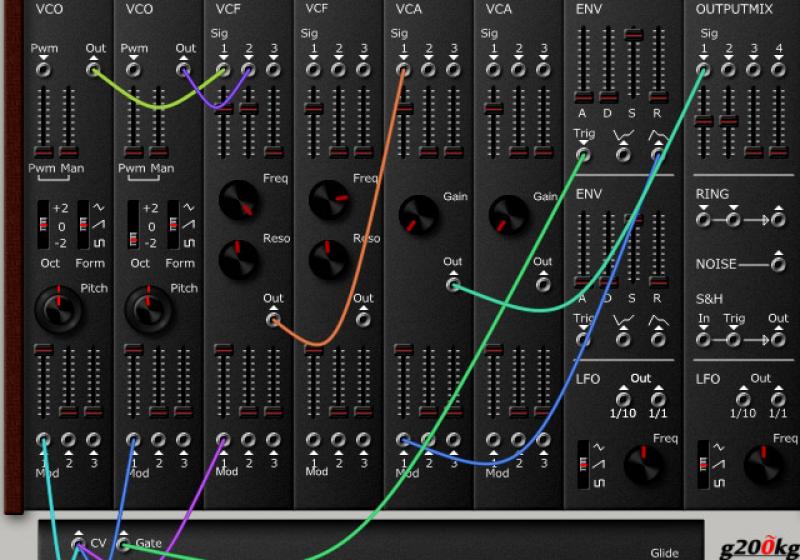Image resolution: width=800 pixels, height=560 pixels.
Task: Click the second VCF Freq knob
Action: point(329,200)
